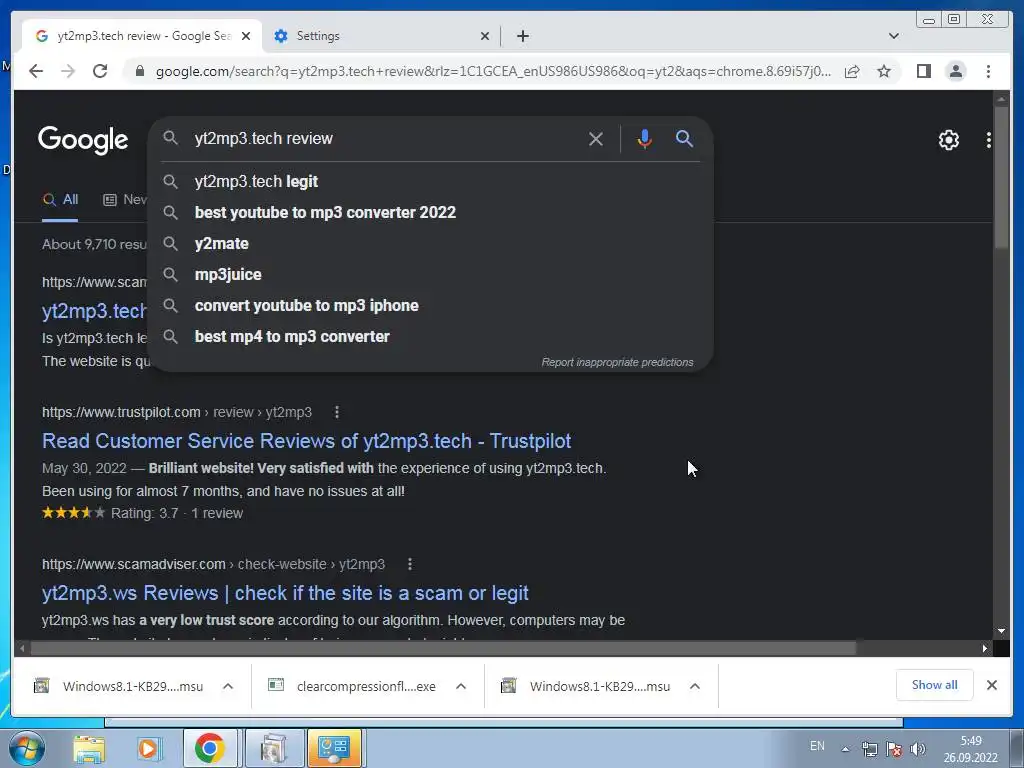Open the Chrome three-dot menu
1024x768 pixels.
click(x=988, y=71)
